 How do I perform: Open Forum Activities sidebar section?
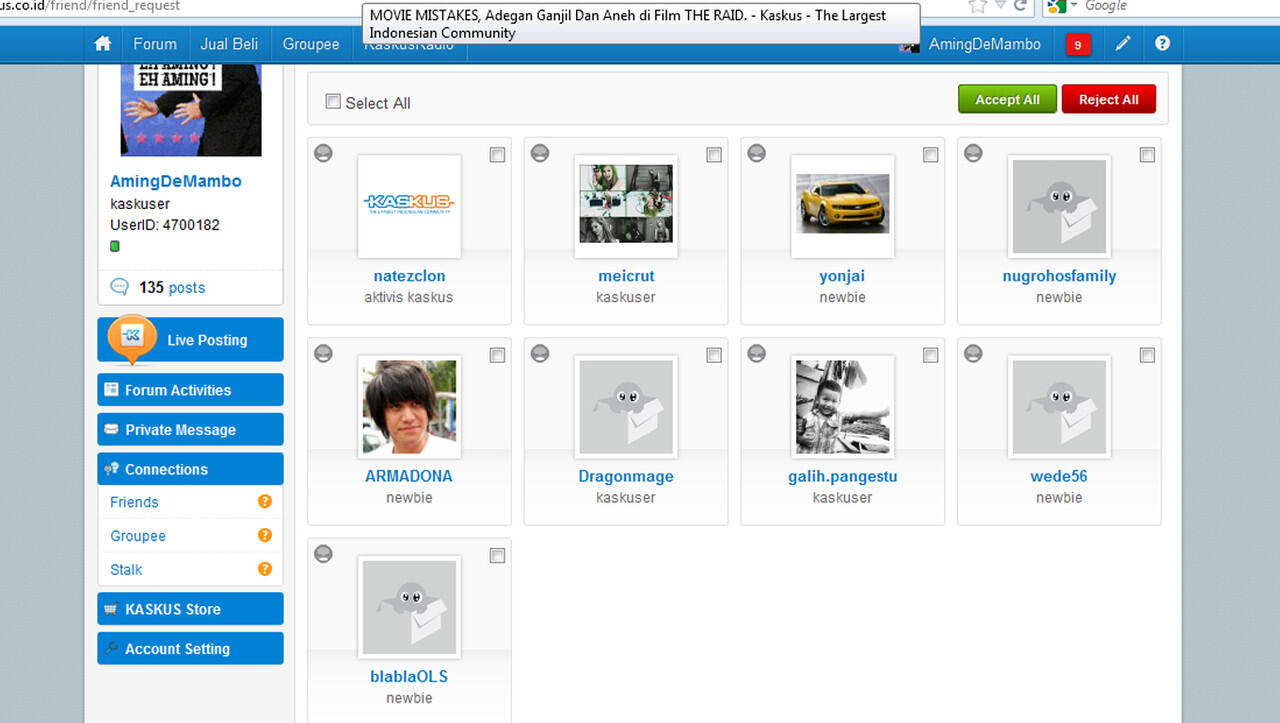tap(190, 390)
